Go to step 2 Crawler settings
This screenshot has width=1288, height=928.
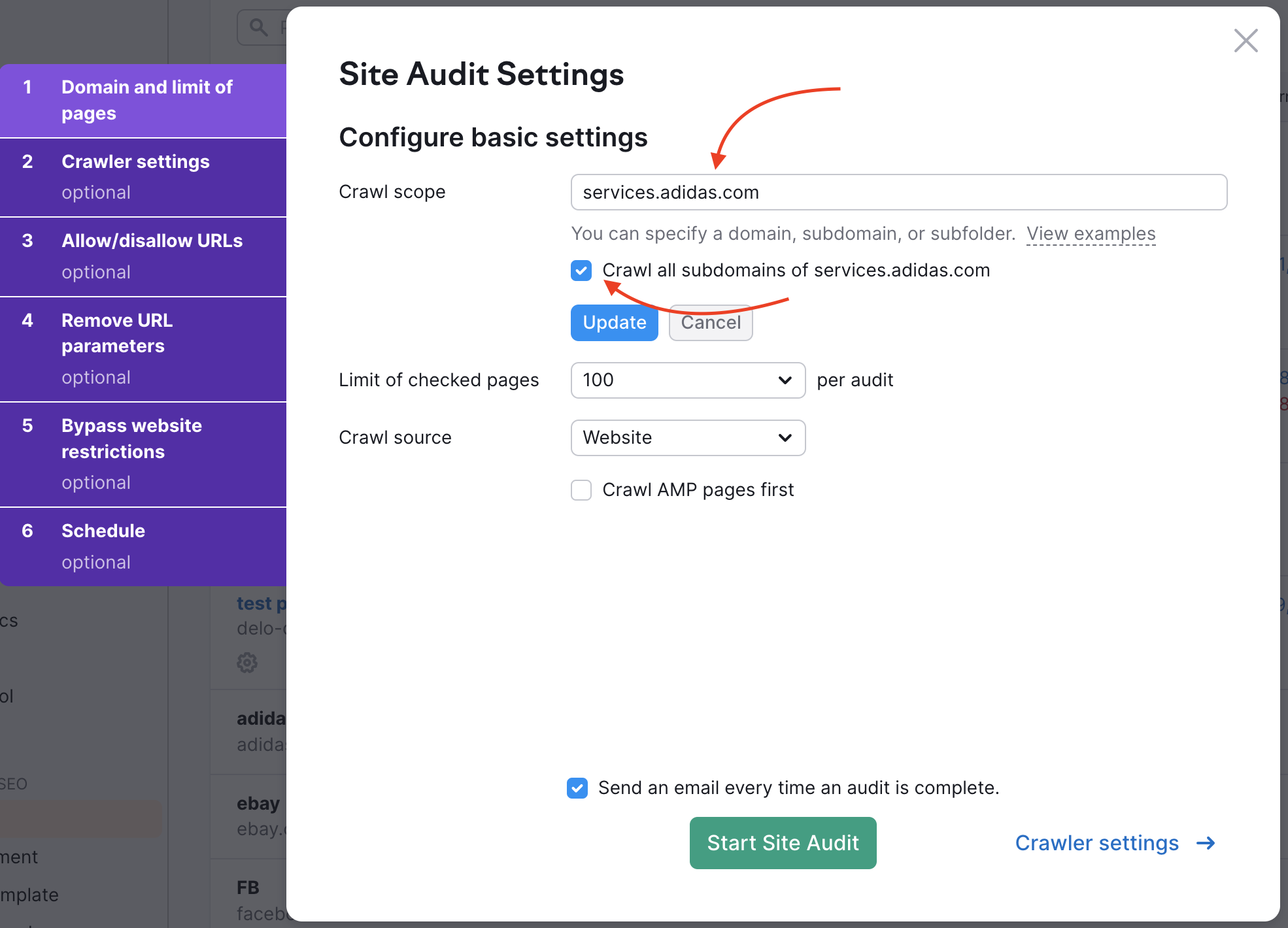pyautogui.click(x=143, y=177)
